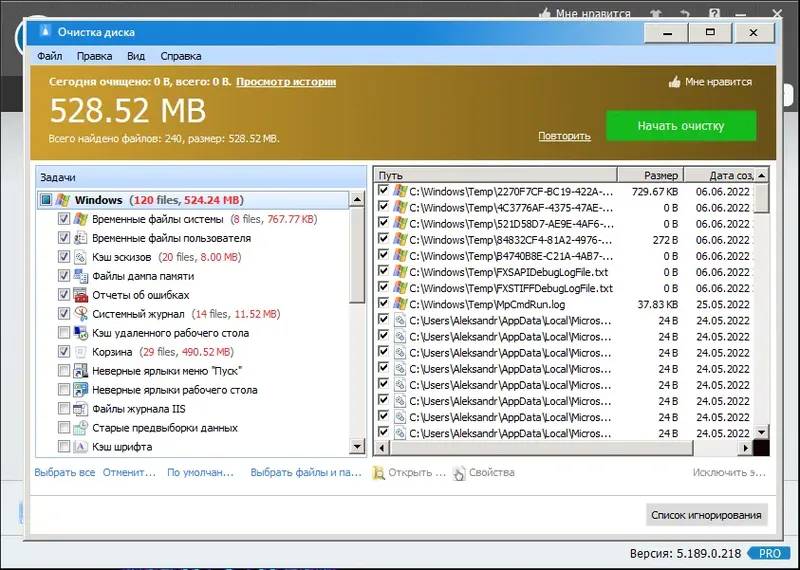
Task: Click the 'Список игнорирования' button
Action: point(706,515)
